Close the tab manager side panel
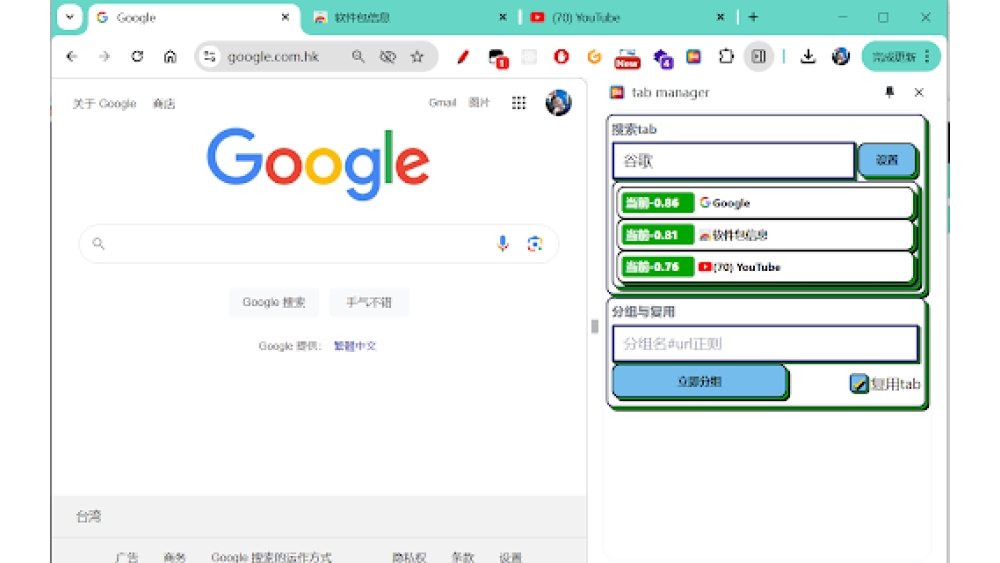This screenshot has width=1000, height=563. [x=919, y=92]
